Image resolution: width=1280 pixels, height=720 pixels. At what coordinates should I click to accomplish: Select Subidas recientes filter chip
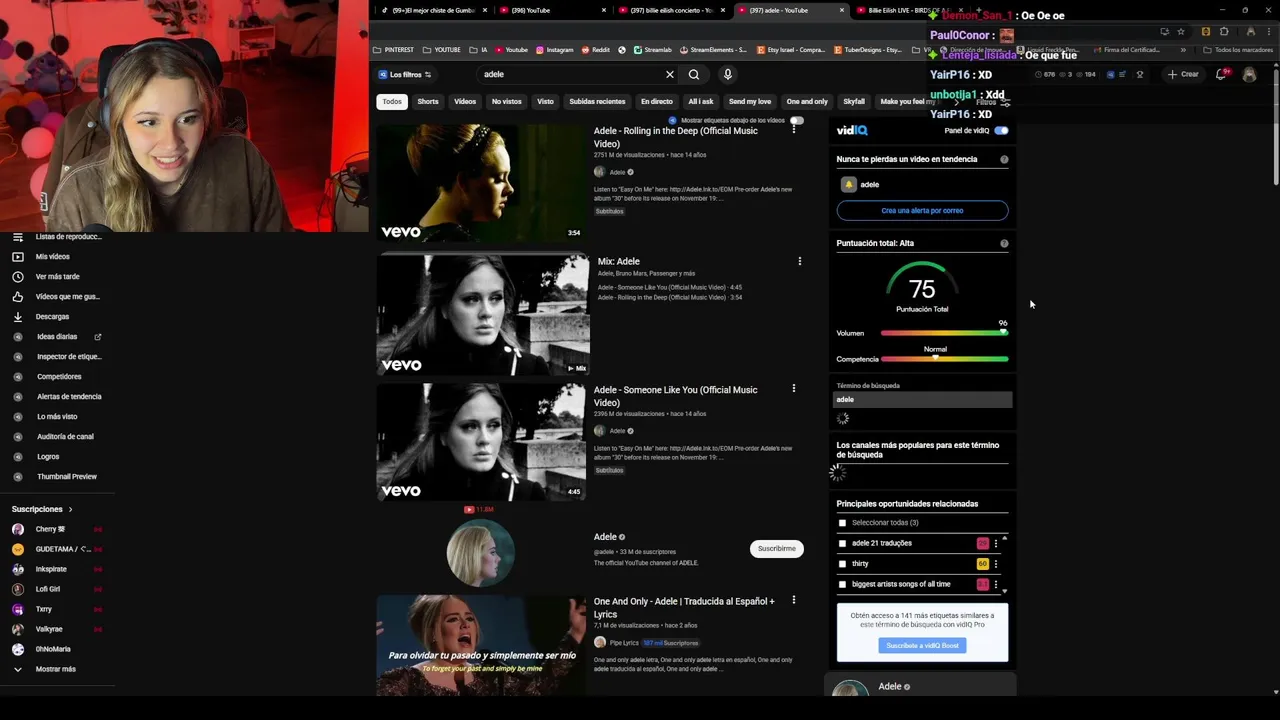[597, 101]
